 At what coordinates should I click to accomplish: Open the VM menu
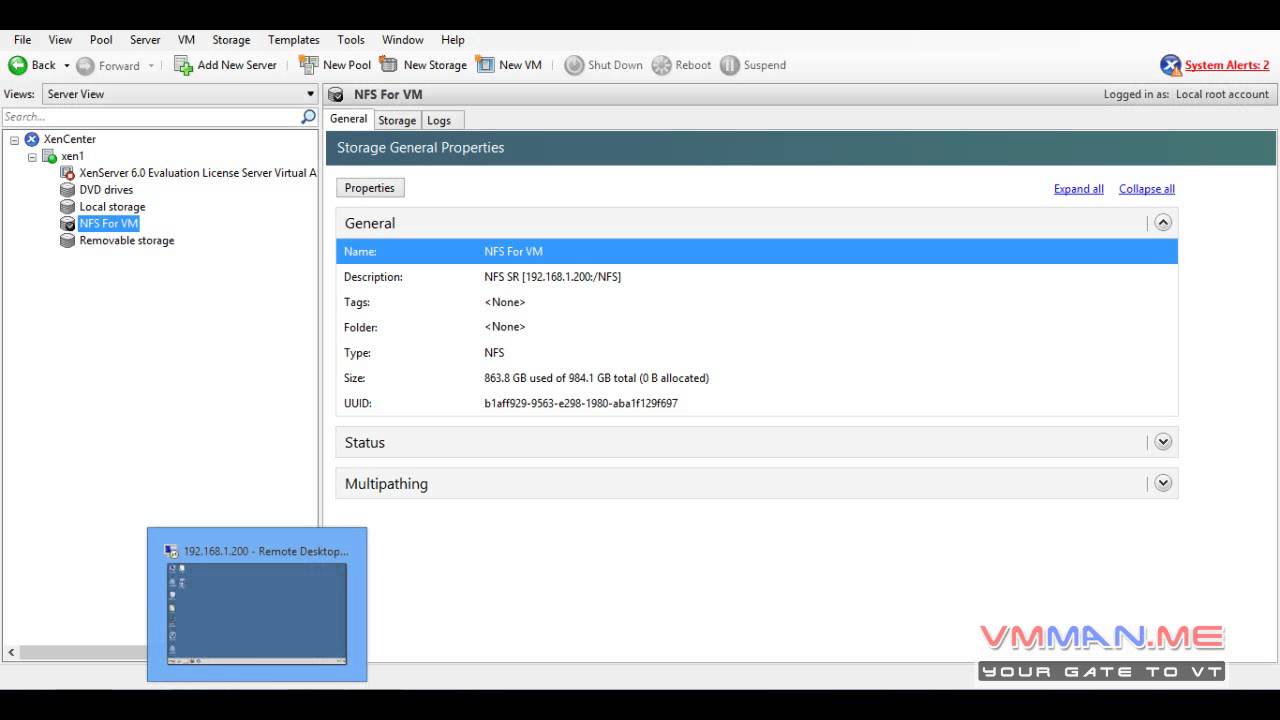coord(186,40)
